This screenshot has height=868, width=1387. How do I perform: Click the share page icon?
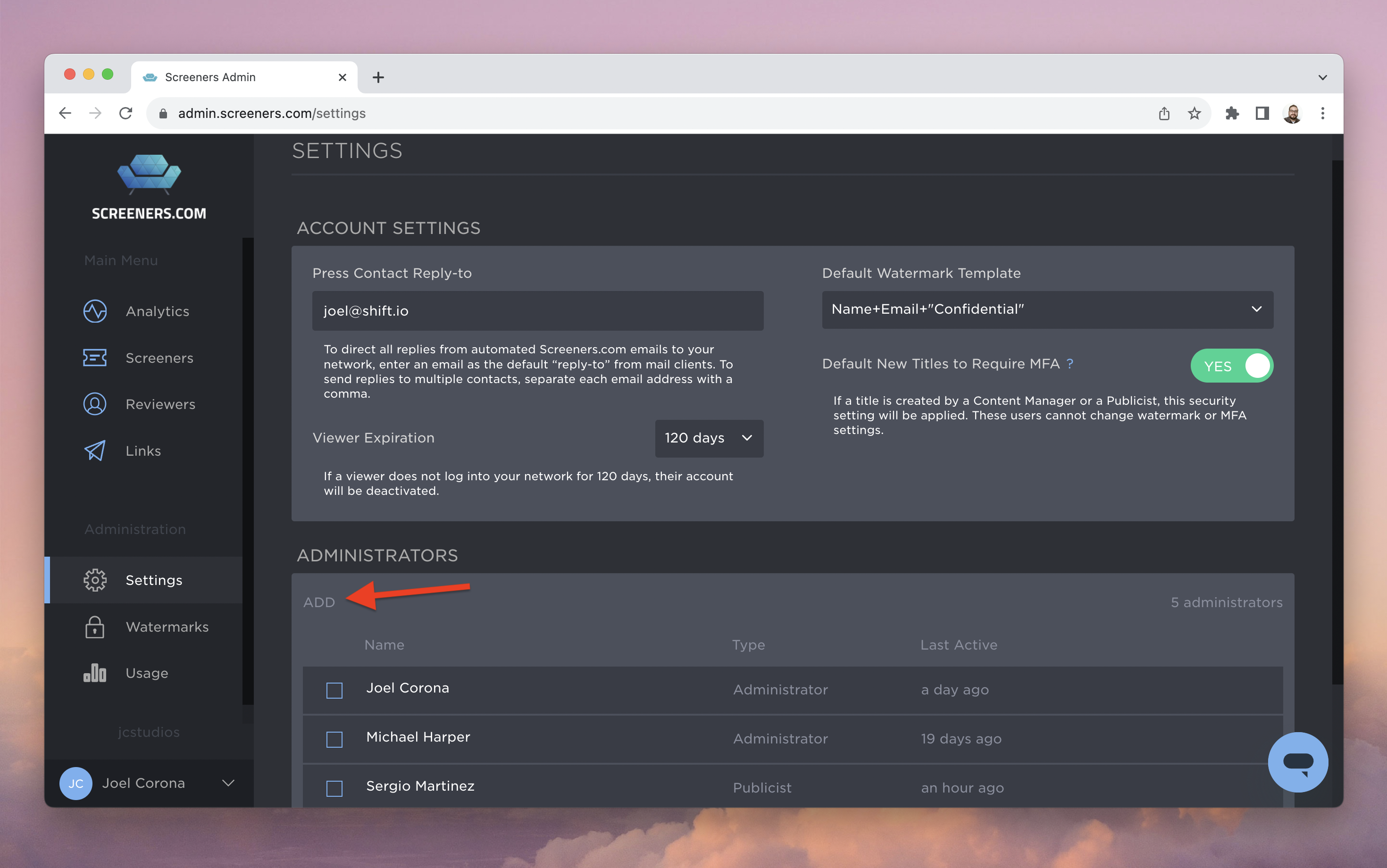click(1164, 113)
